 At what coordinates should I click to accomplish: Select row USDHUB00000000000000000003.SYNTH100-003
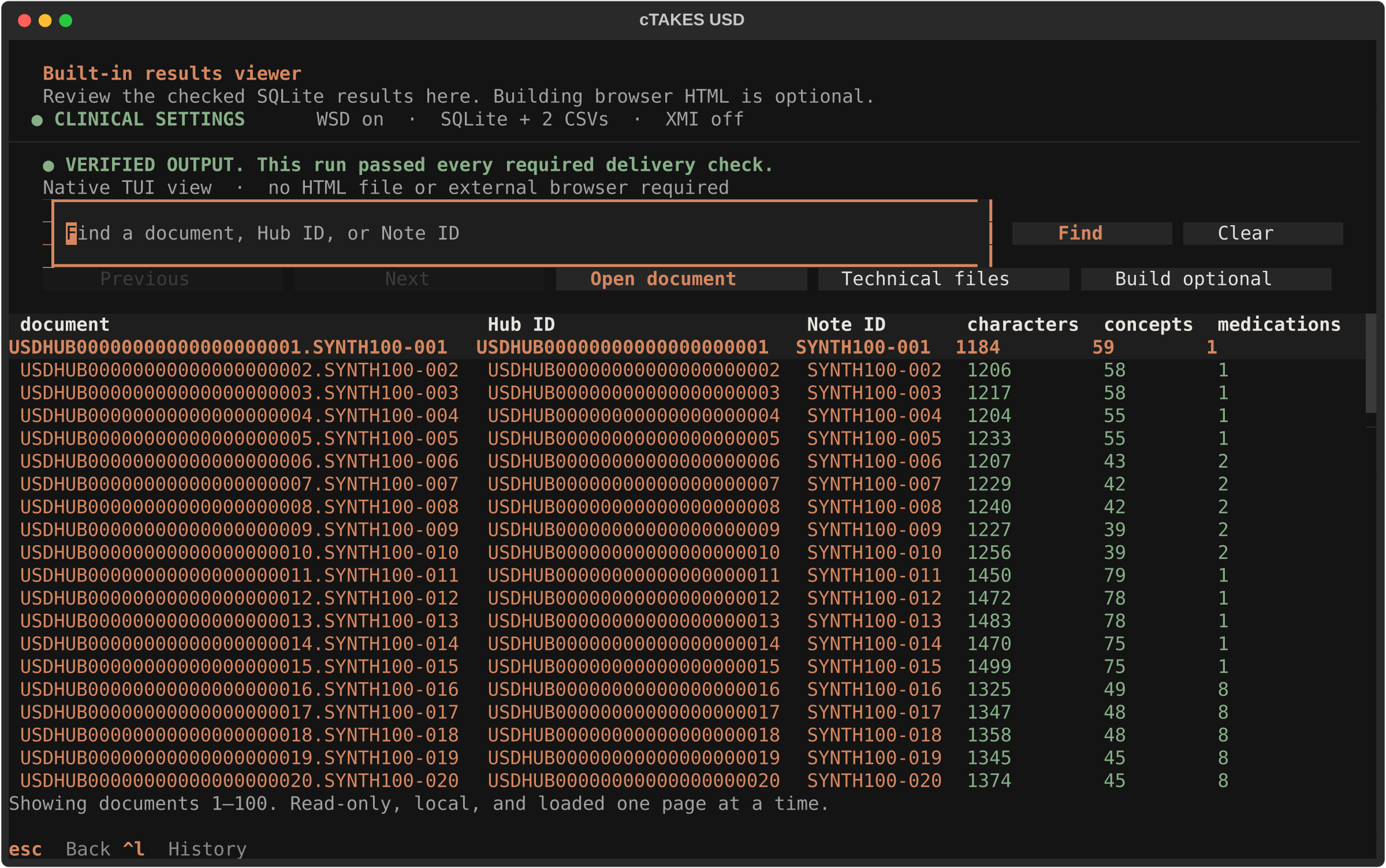(x=687, y=393)
